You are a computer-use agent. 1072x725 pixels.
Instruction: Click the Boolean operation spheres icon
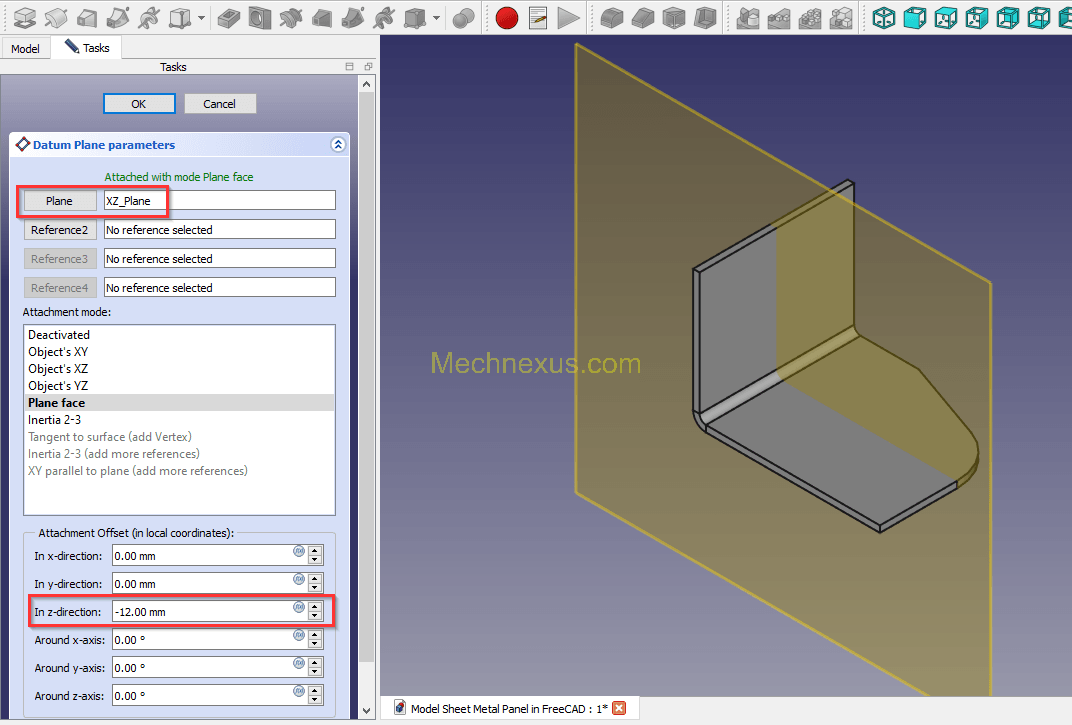pos(463,17)
